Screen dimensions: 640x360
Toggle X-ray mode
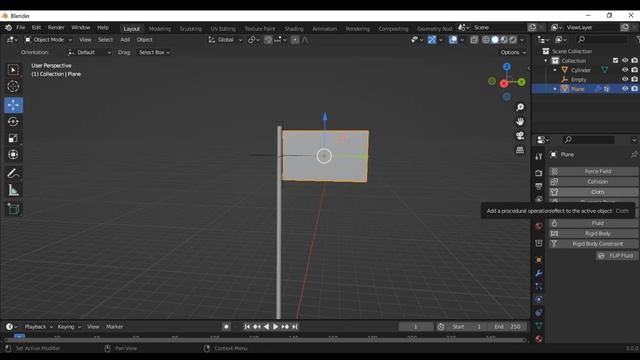[474, 40]
